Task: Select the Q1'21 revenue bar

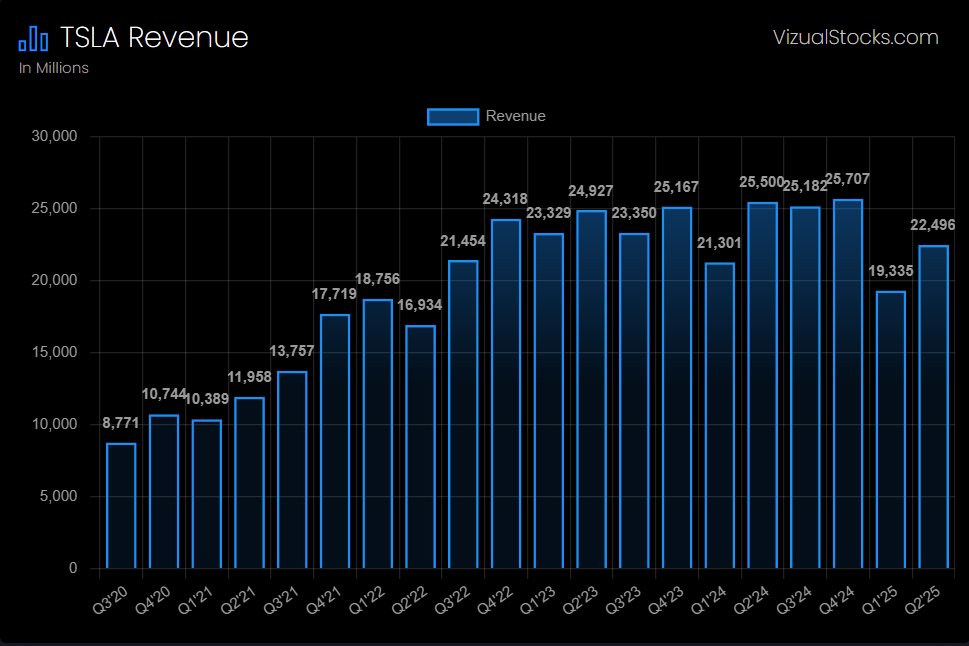Action: tap(206, 494)
